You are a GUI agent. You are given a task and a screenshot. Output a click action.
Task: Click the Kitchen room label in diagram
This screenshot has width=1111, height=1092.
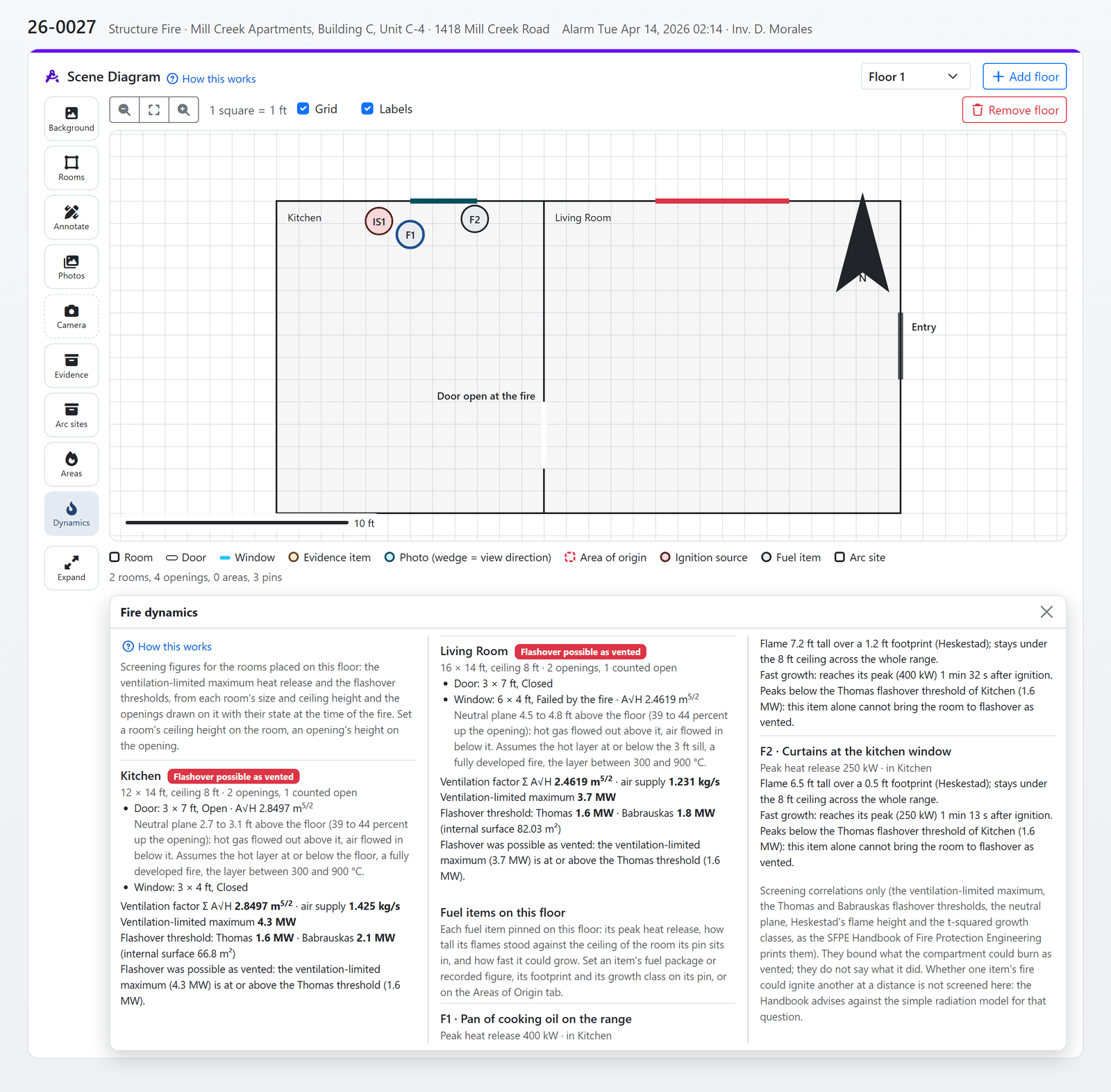point(304,217)
